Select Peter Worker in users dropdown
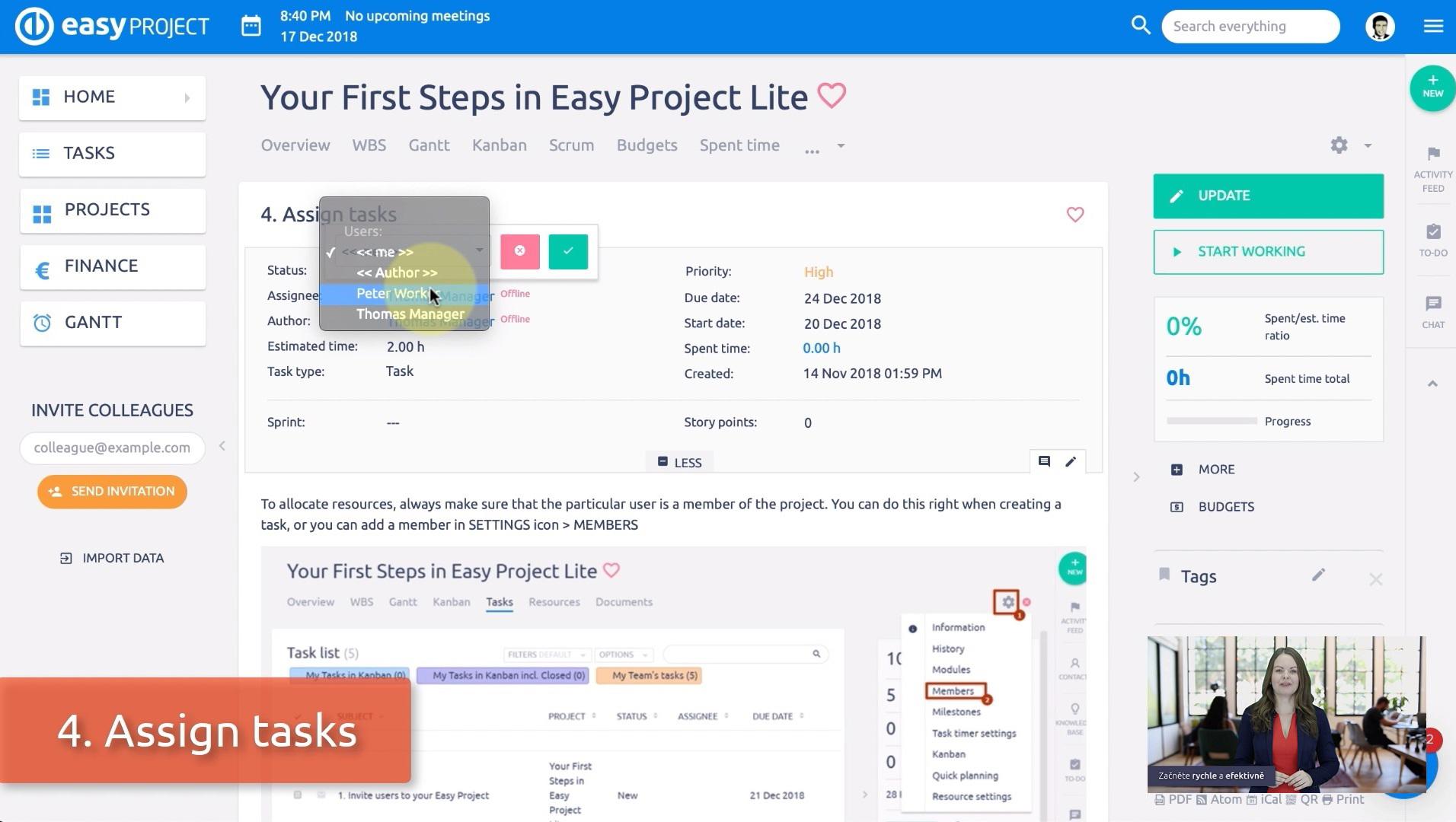 point(393,294)
